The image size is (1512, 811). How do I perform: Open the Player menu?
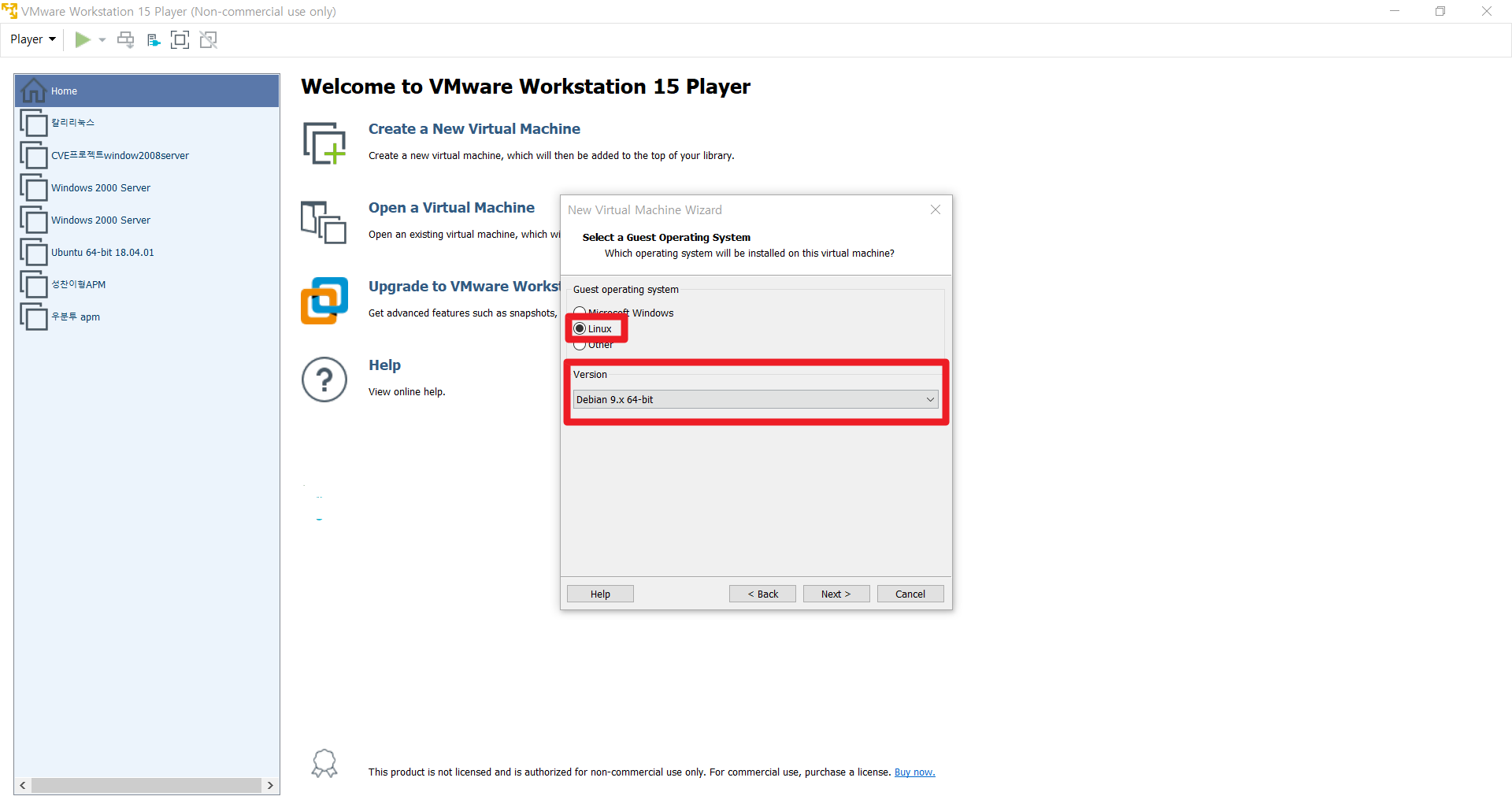pos(33,39)
